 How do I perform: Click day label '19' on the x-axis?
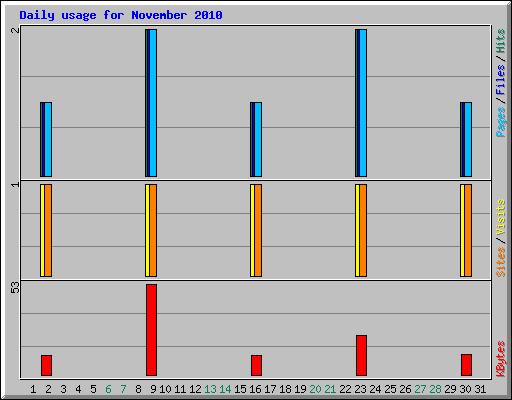[300, 389]
